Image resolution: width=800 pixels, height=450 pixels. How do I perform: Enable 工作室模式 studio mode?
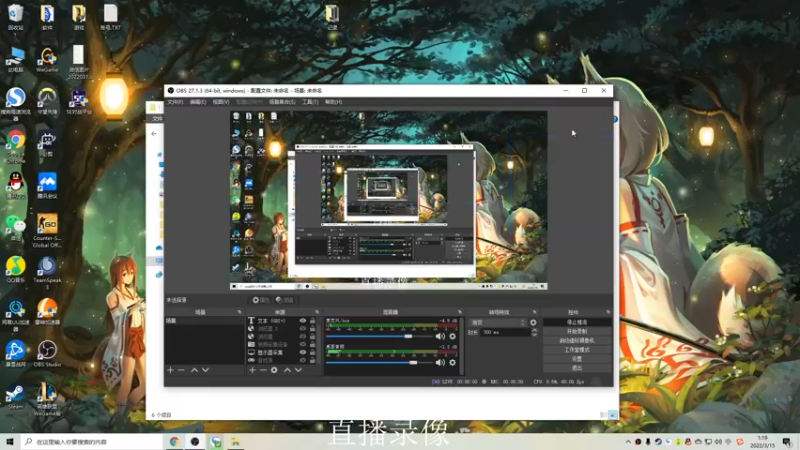pos(577,350)
